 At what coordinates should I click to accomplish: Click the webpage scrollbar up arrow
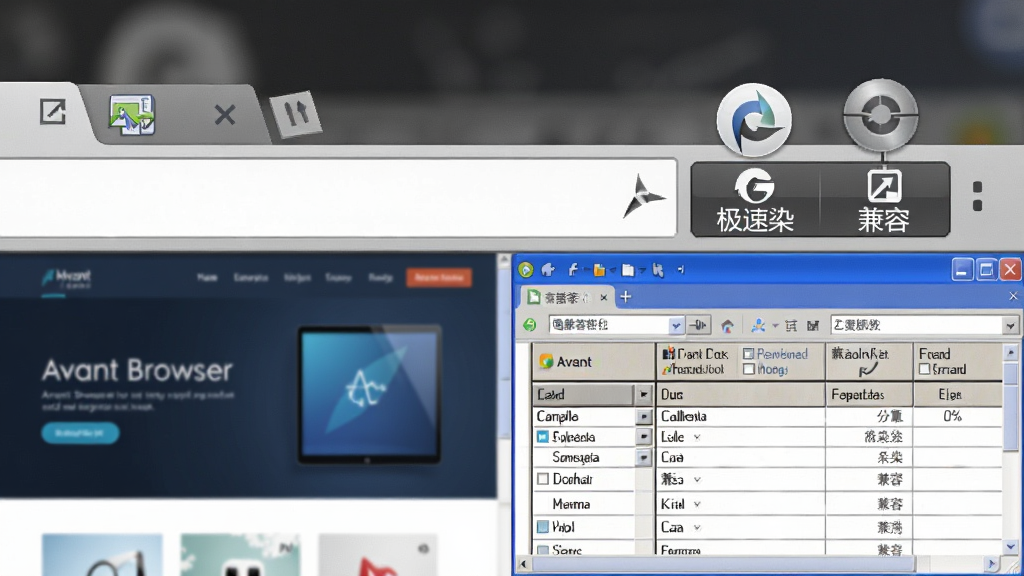coord(504,261)
